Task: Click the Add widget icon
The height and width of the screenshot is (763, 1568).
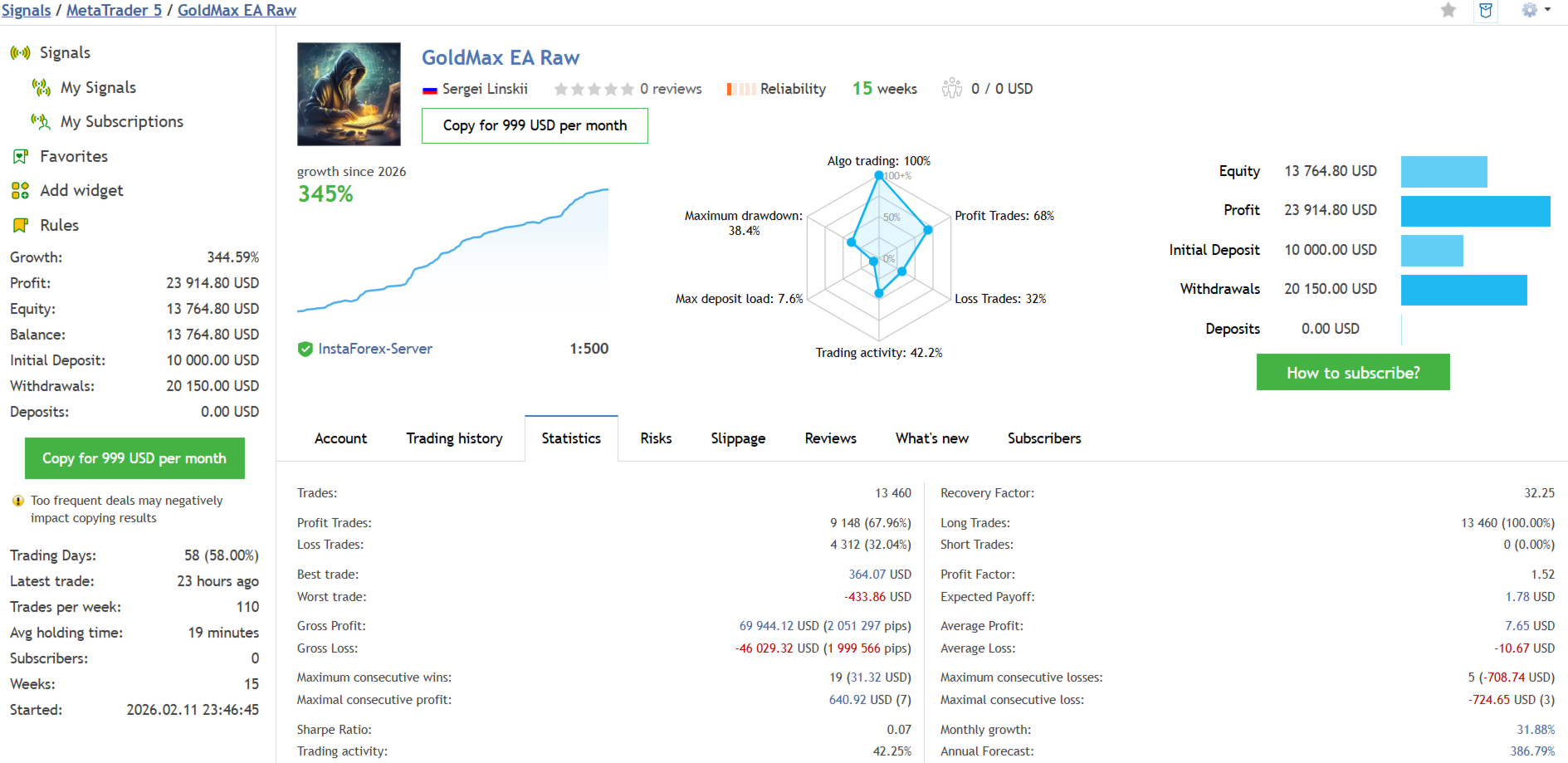Action: pos(20,190)
